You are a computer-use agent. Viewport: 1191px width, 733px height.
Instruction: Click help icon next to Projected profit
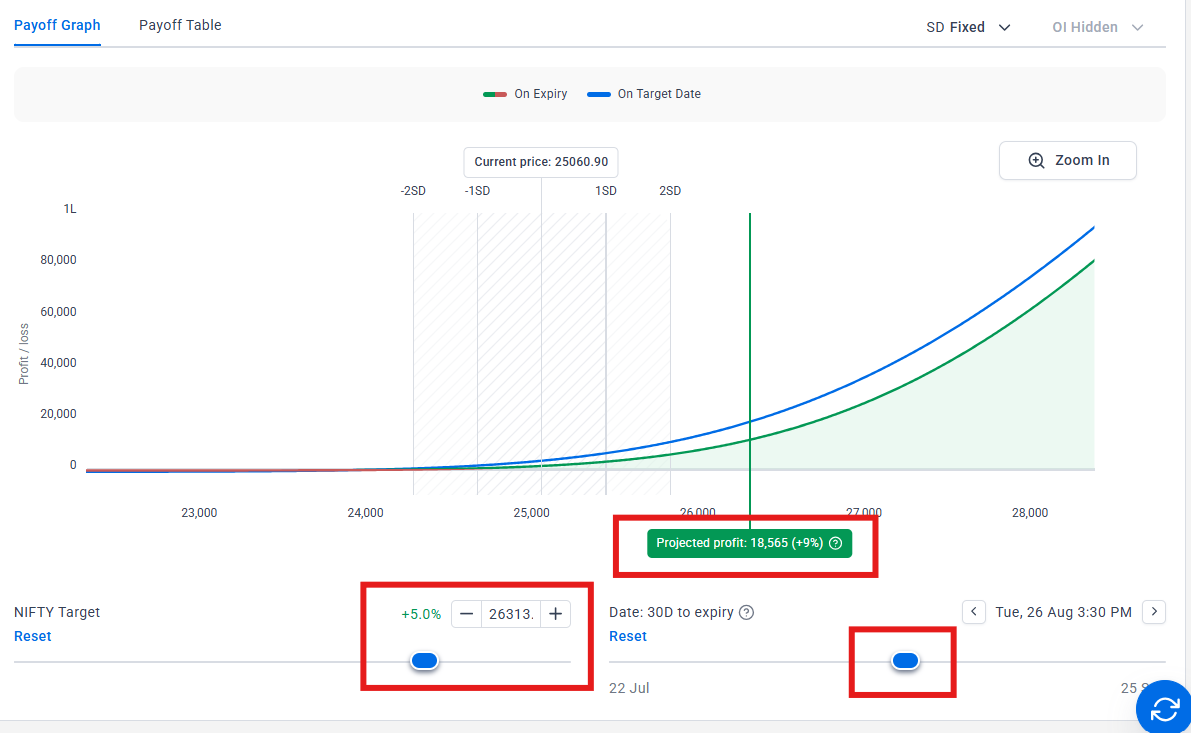click(835, 544)
